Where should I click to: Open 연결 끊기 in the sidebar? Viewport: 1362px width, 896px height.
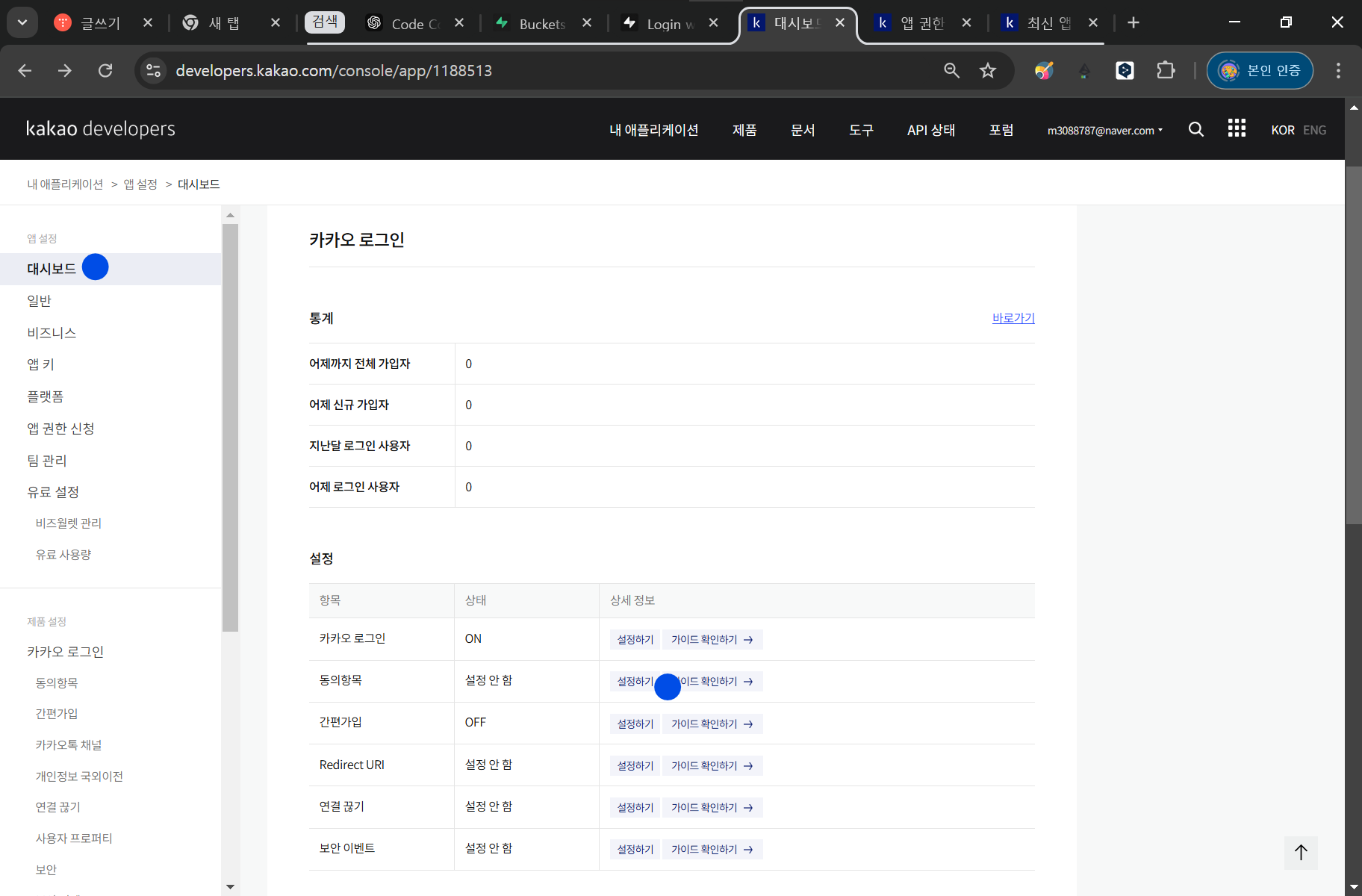57,807
